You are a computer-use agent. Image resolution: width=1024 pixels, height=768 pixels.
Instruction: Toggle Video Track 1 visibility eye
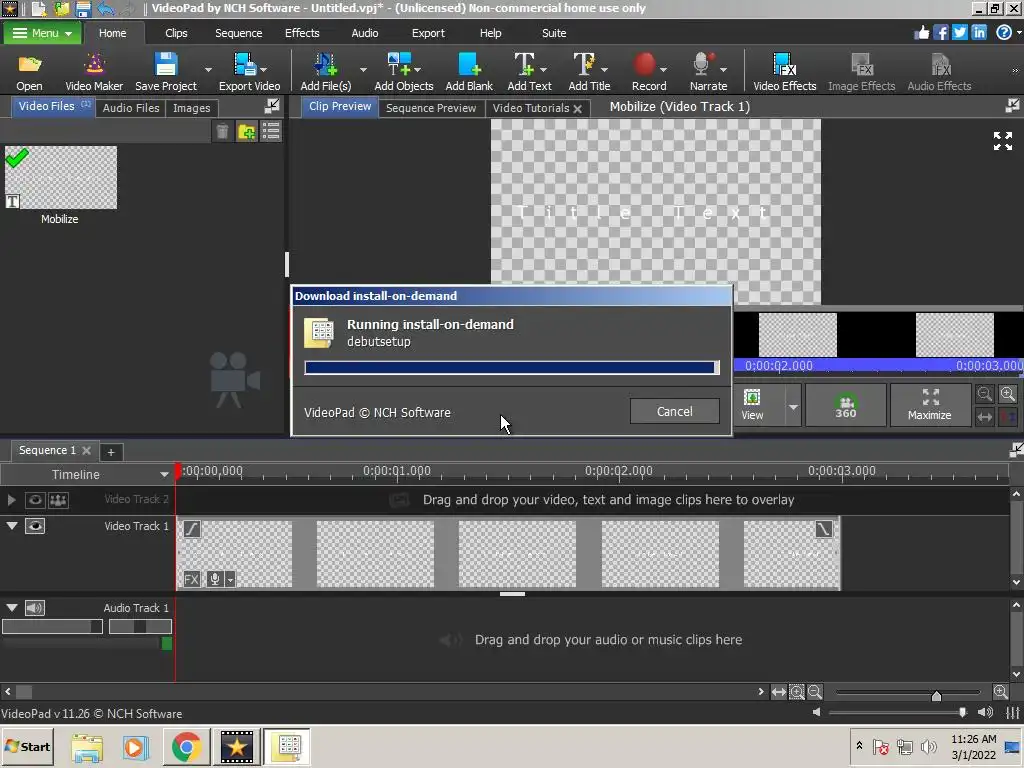click(35, 526)
